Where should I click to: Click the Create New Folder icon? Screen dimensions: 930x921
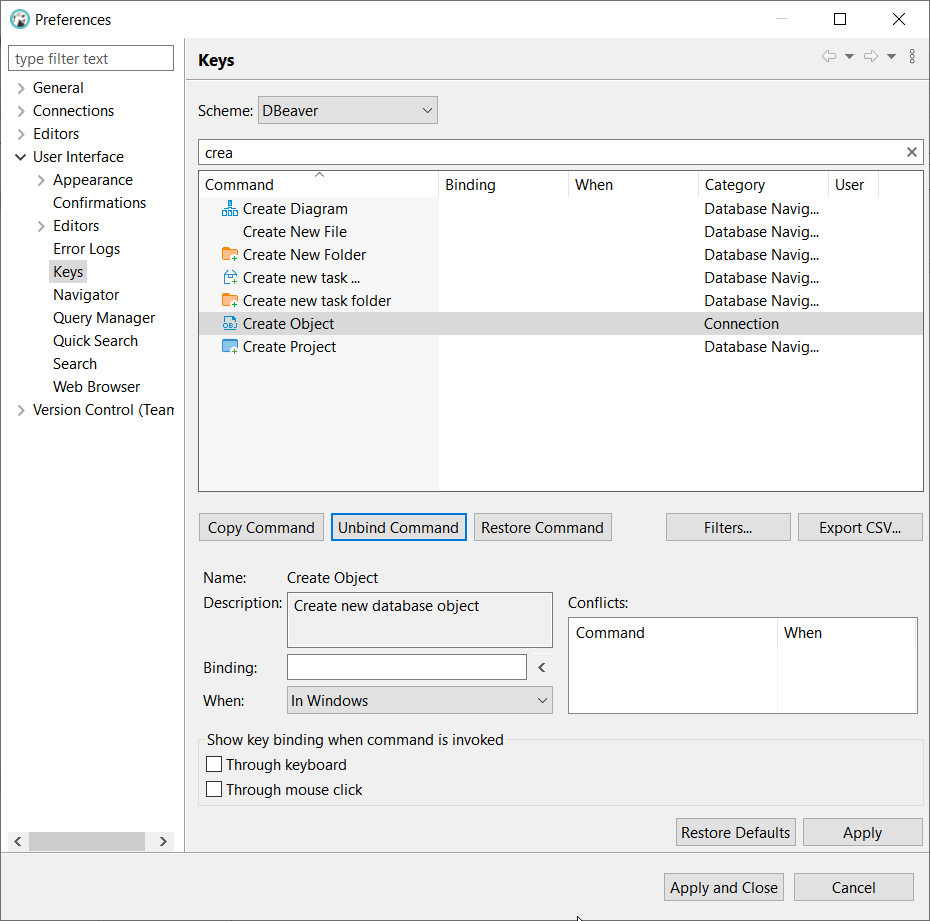pos(232,254)
